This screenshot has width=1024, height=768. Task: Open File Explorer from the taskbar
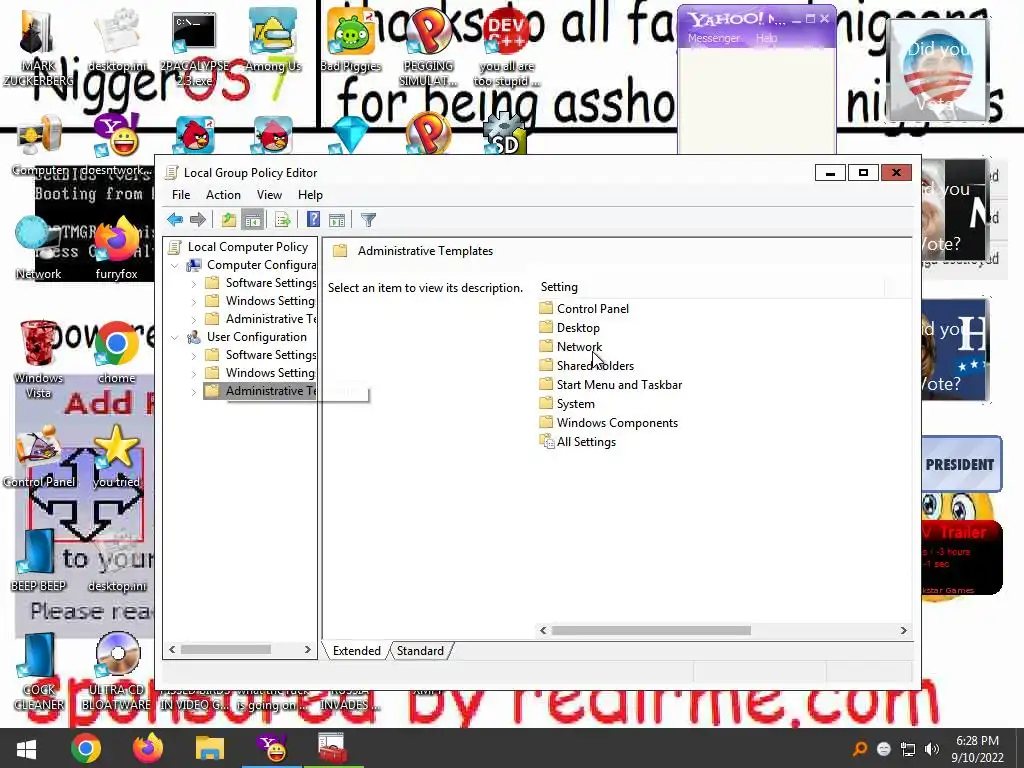[x=210, y=748]
